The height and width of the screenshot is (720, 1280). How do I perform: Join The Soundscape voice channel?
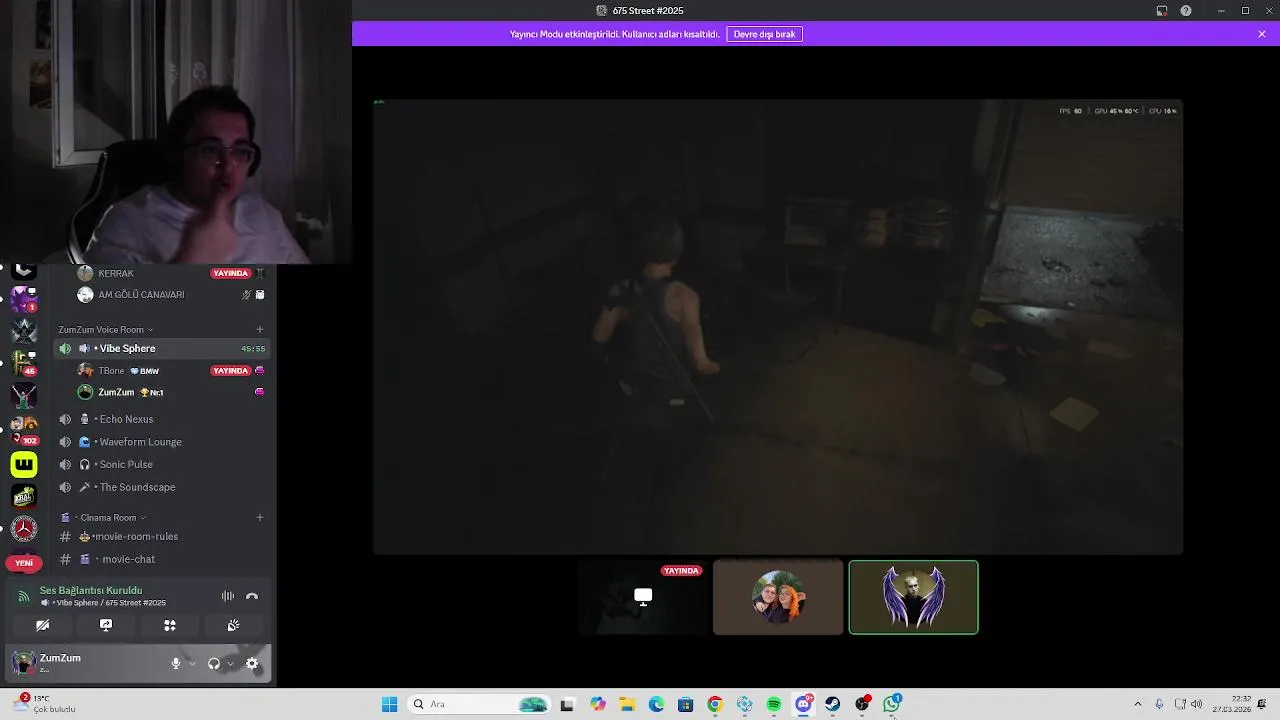coord(162,487)
